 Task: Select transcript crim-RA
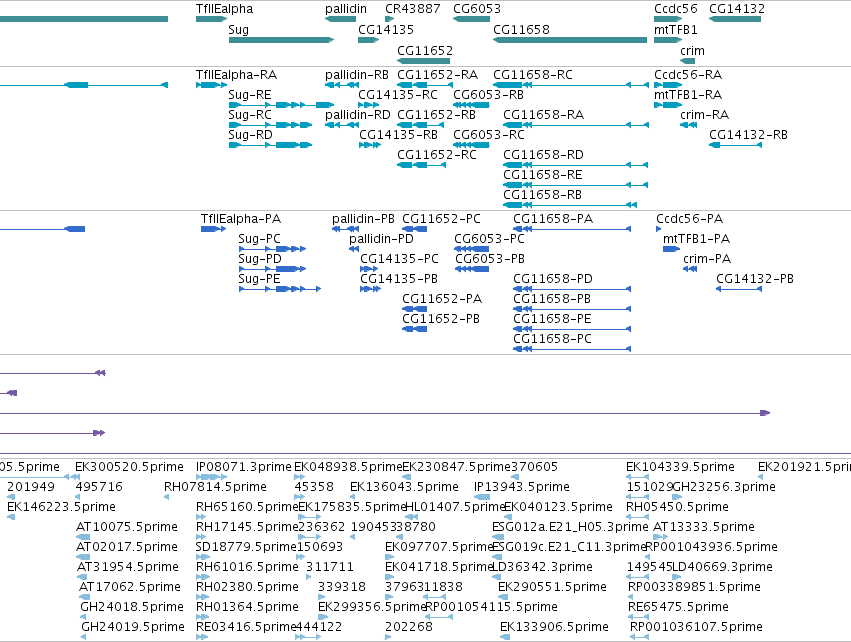click(x=704, y=115)
